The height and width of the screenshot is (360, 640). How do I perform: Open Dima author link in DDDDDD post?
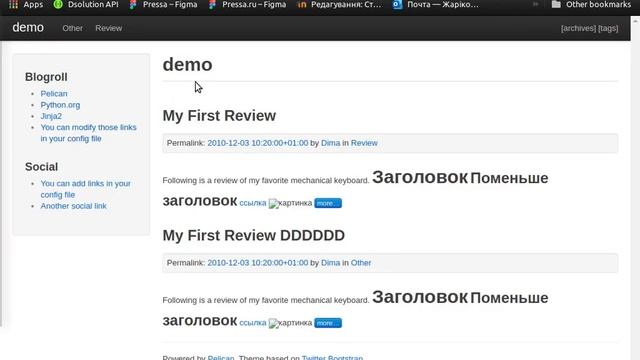[x=330, y=263]
